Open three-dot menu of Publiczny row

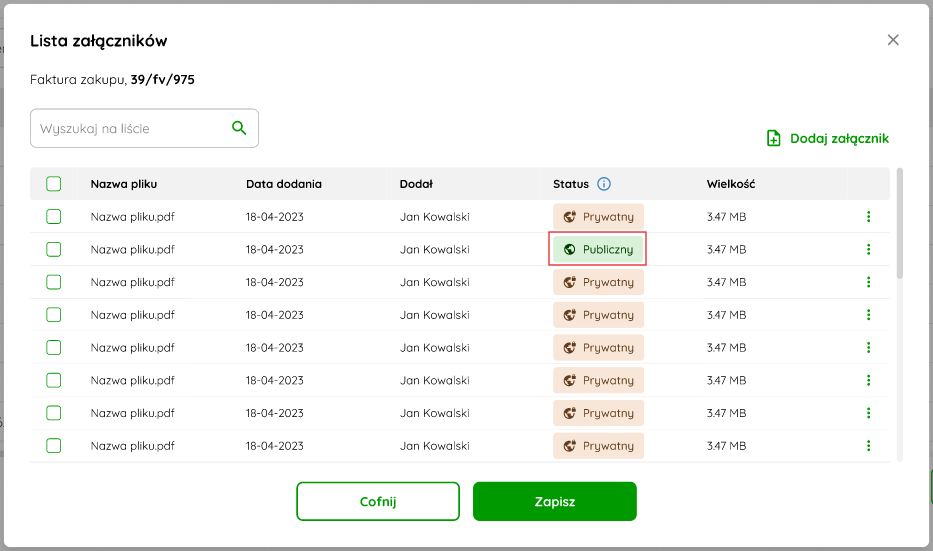[x=868, y=249]
